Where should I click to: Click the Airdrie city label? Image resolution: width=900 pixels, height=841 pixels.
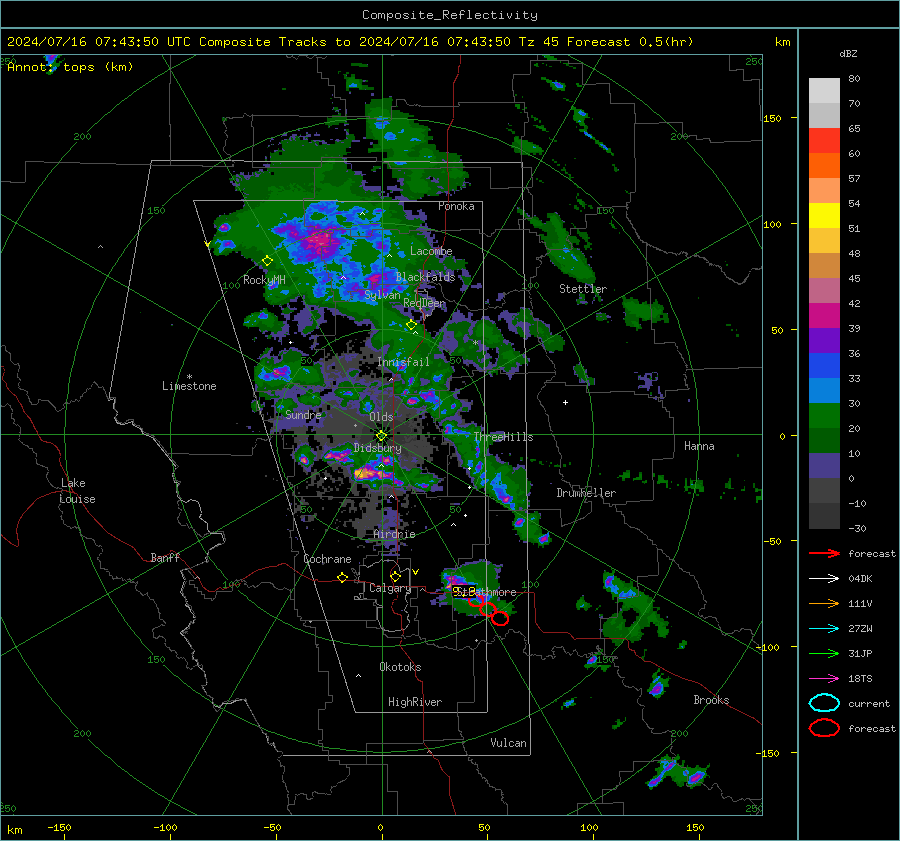[394, 534]
